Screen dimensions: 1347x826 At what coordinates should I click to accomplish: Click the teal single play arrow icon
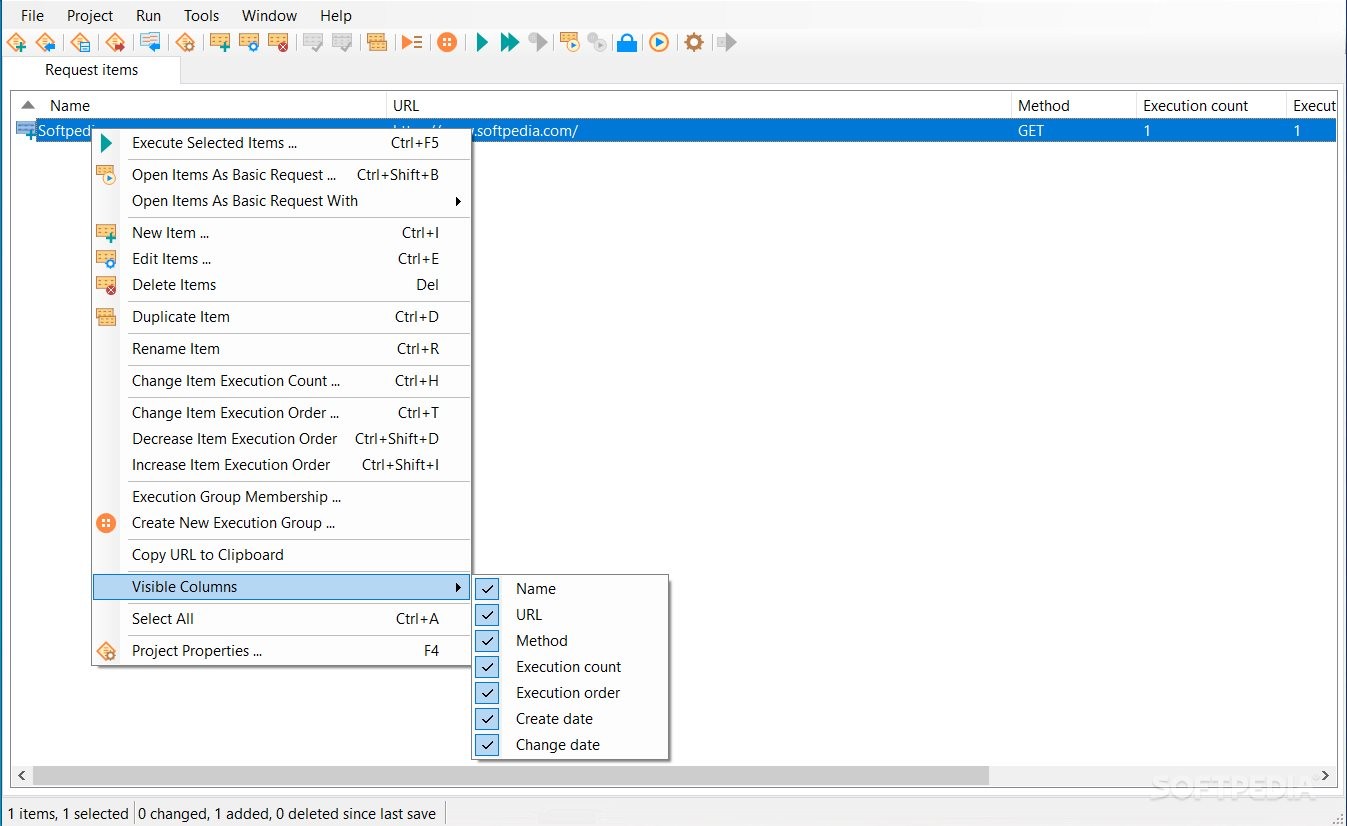click(482, 42)
